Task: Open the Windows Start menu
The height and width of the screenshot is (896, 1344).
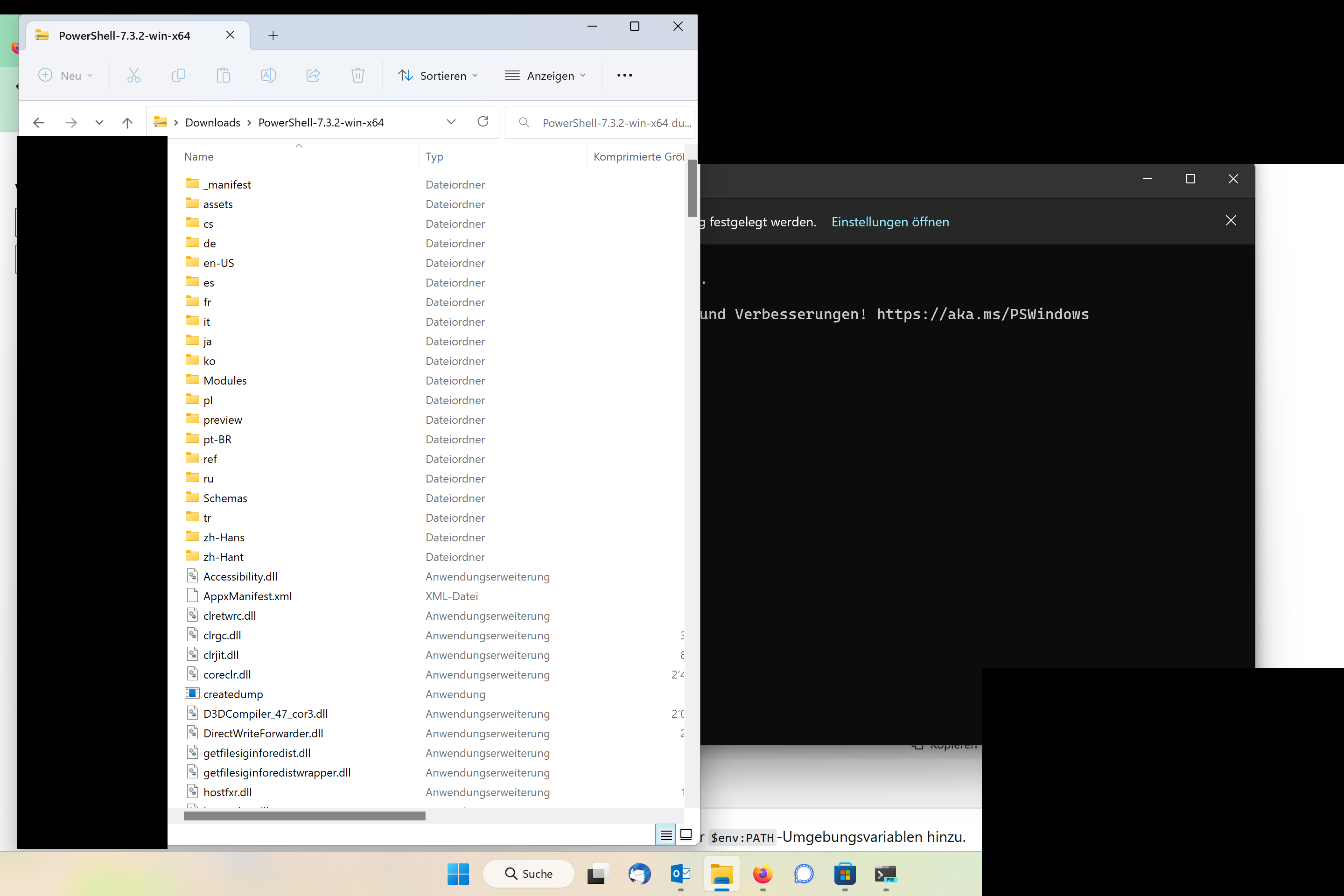Action: click(458, 874)
